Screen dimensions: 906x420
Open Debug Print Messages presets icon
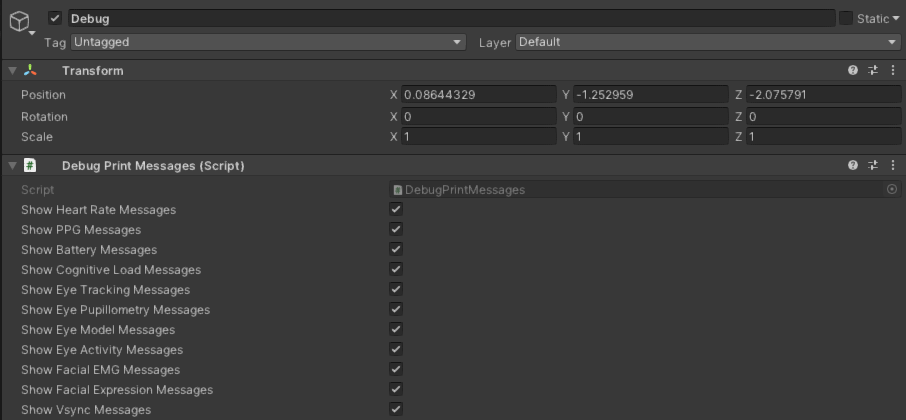(x=873, y=165)
